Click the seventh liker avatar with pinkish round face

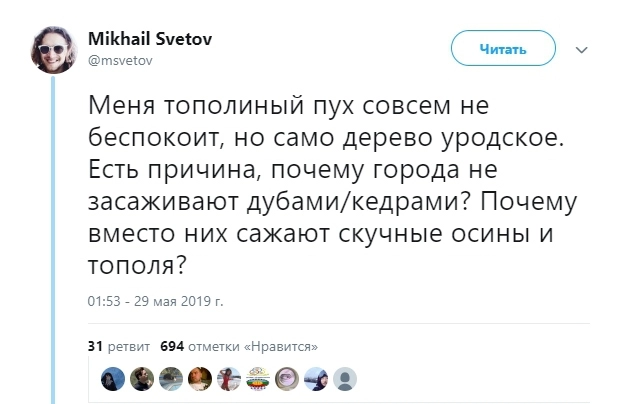[x=287, y=378]
